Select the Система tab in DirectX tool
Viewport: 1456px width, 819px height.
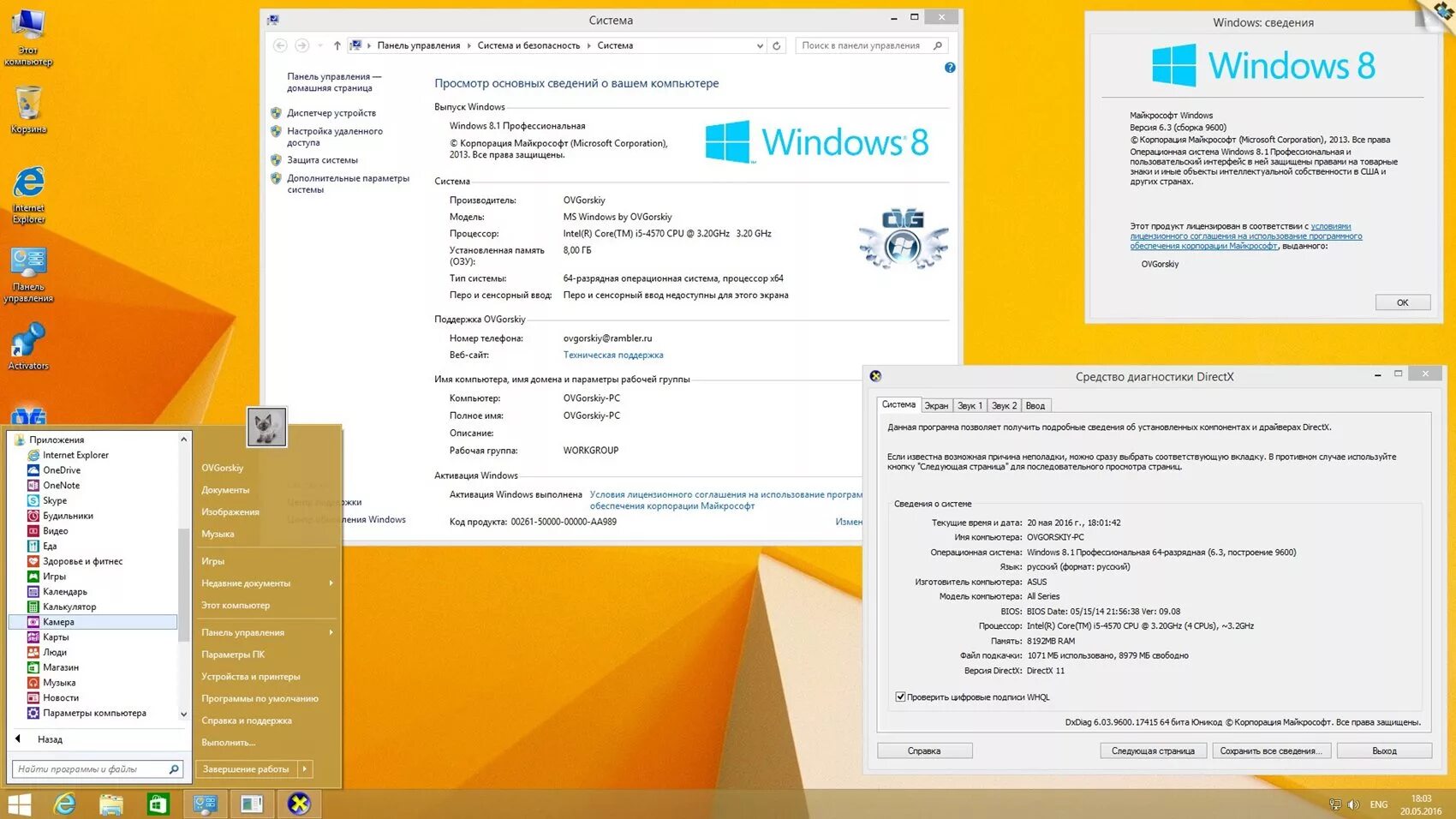pos(898,404)
